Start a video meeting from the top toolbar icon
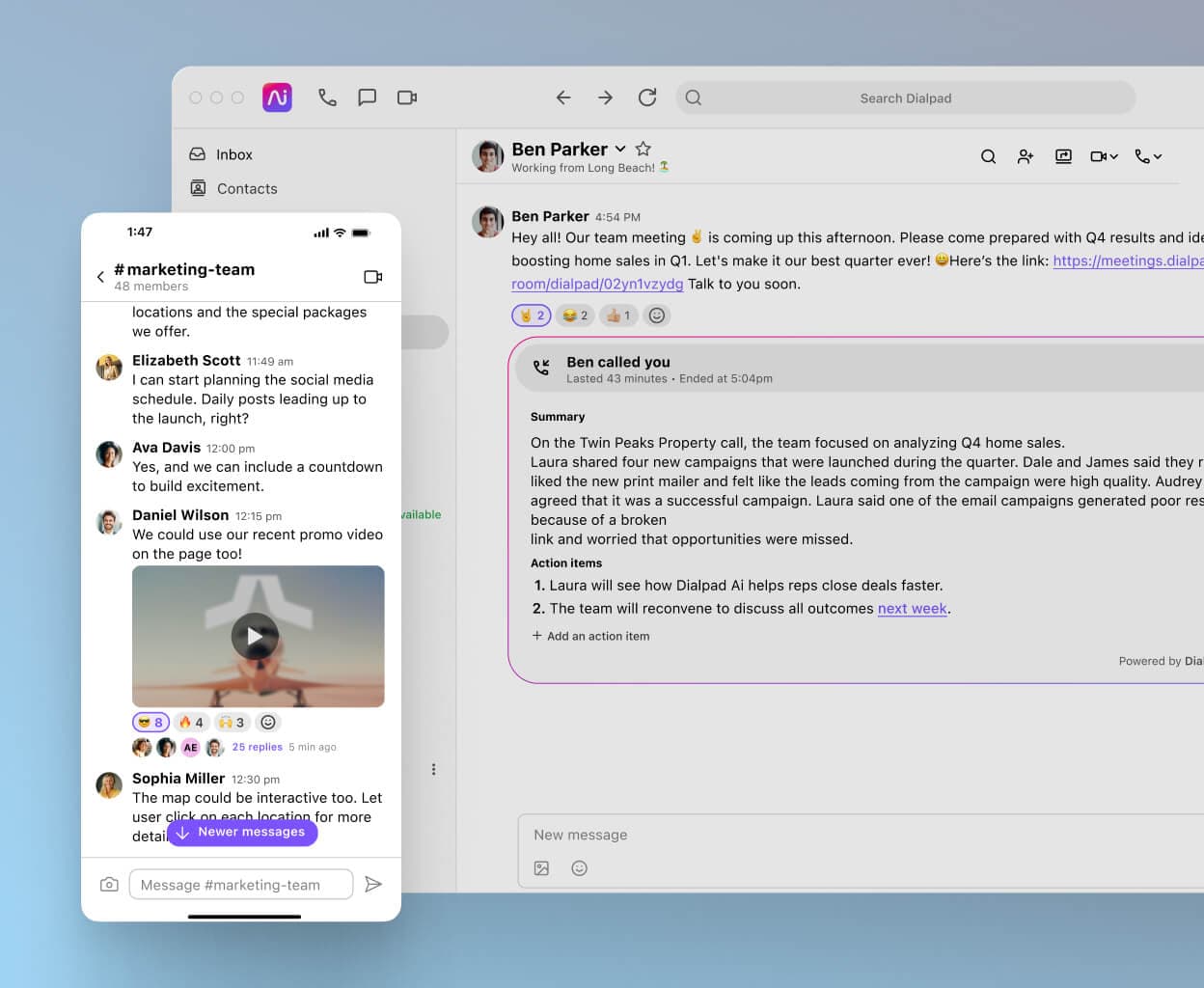 click(x=406, y=97)
